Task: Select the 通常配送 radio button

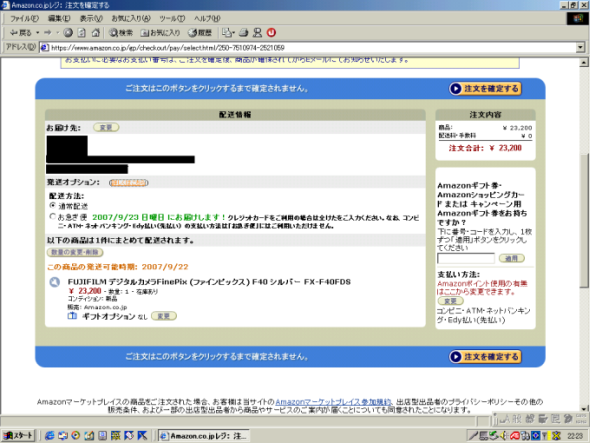Action: pos(53,206)
